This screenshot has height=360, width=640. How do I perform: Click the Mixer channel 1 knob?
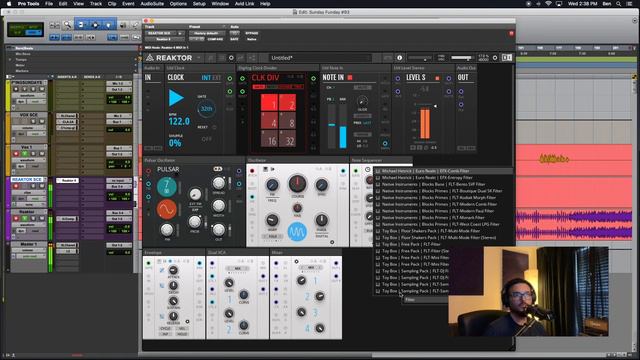click(302, 280)
